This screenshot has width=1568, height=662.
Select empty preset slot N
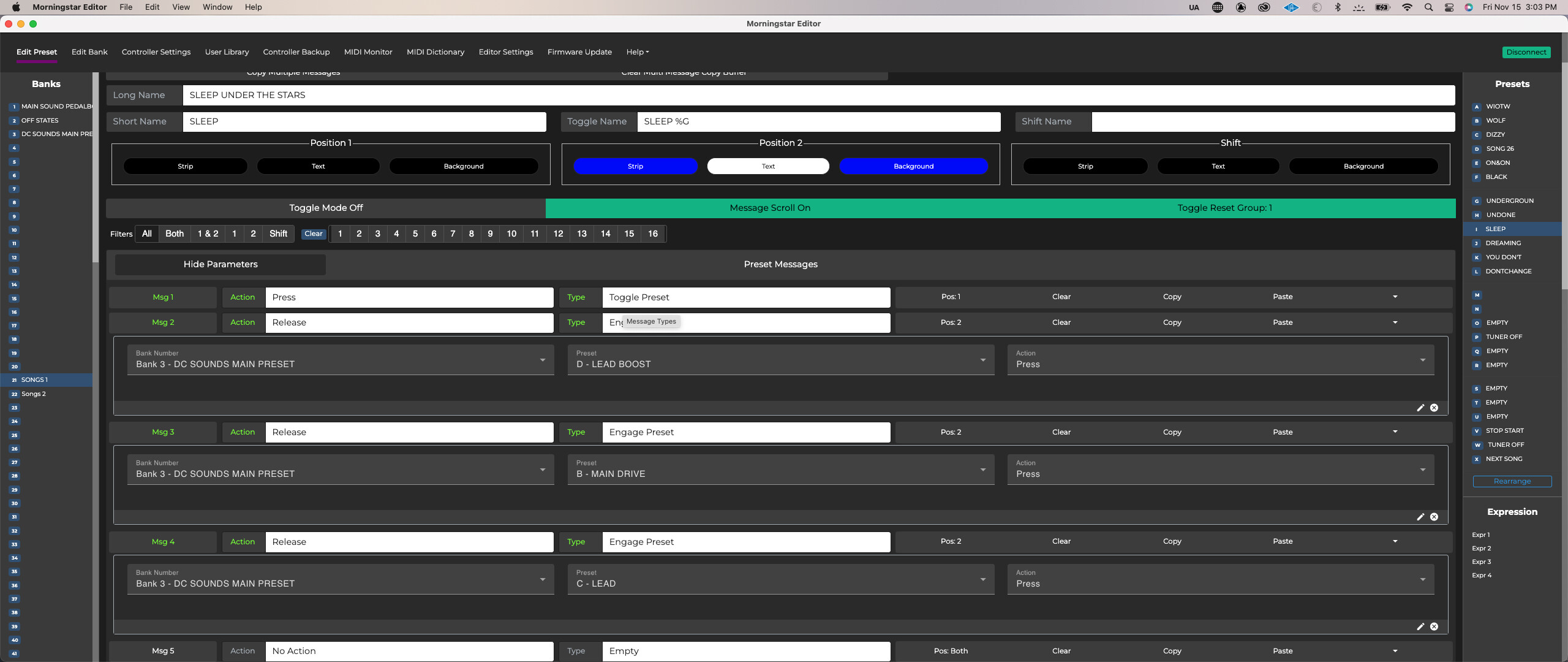pos(1477,310)
